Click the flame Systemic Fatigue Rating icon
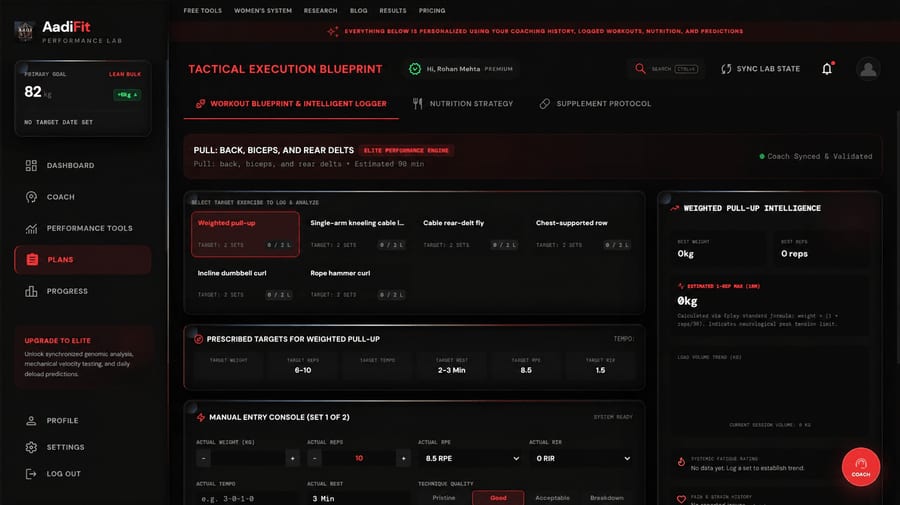Screen dimensions: 900x505 point(681,462)
